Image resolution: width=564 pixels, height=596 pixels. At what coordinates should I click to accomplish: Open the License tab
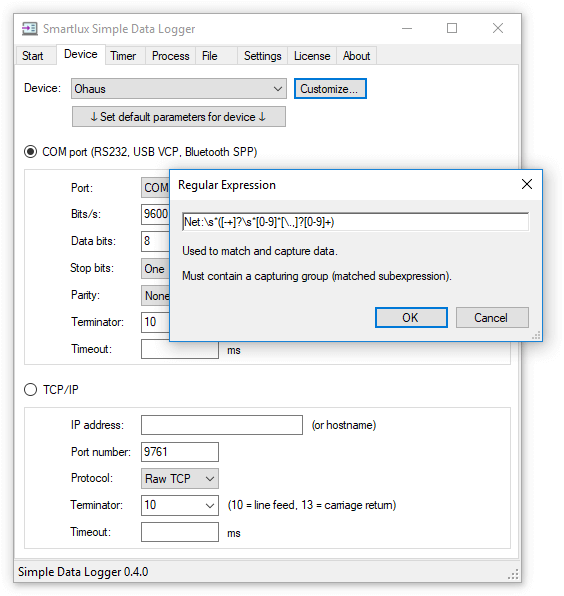[x=312, y=56]
